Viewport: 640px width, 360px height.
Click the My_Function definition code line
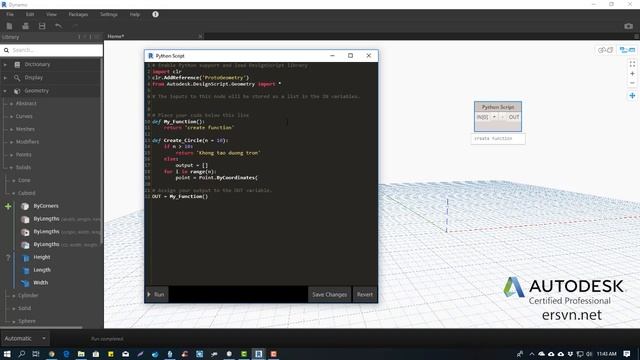178,122
